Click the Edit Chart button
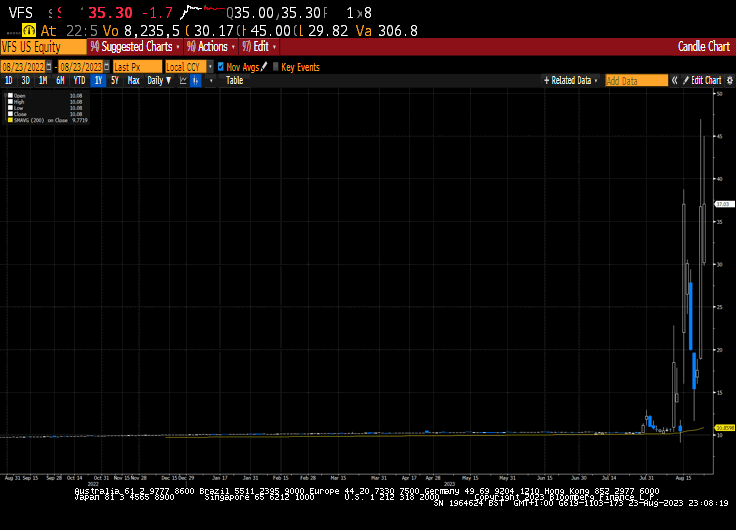 702,81
